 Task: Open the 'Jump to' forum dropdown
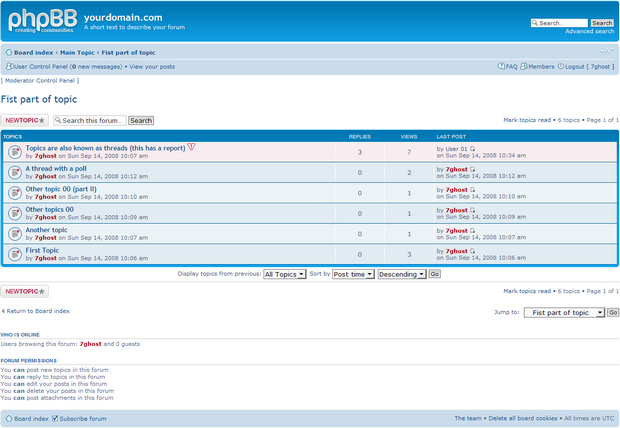coord(564,312)
